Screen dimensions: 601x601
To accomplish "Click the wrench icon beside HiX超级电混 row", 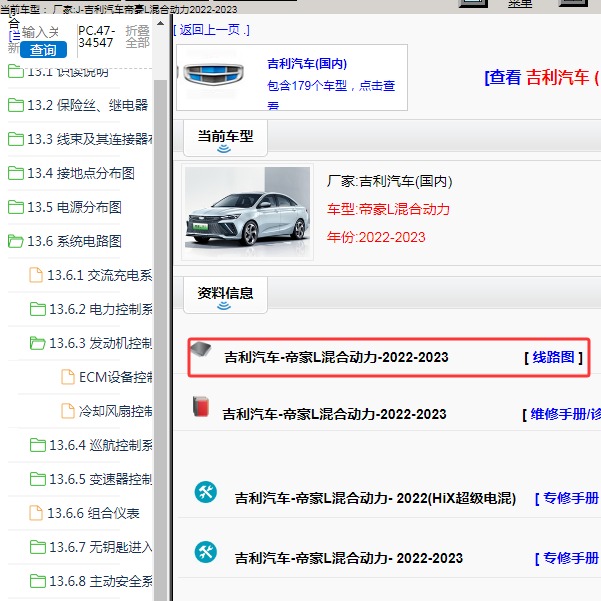I will tap(205, 492).
